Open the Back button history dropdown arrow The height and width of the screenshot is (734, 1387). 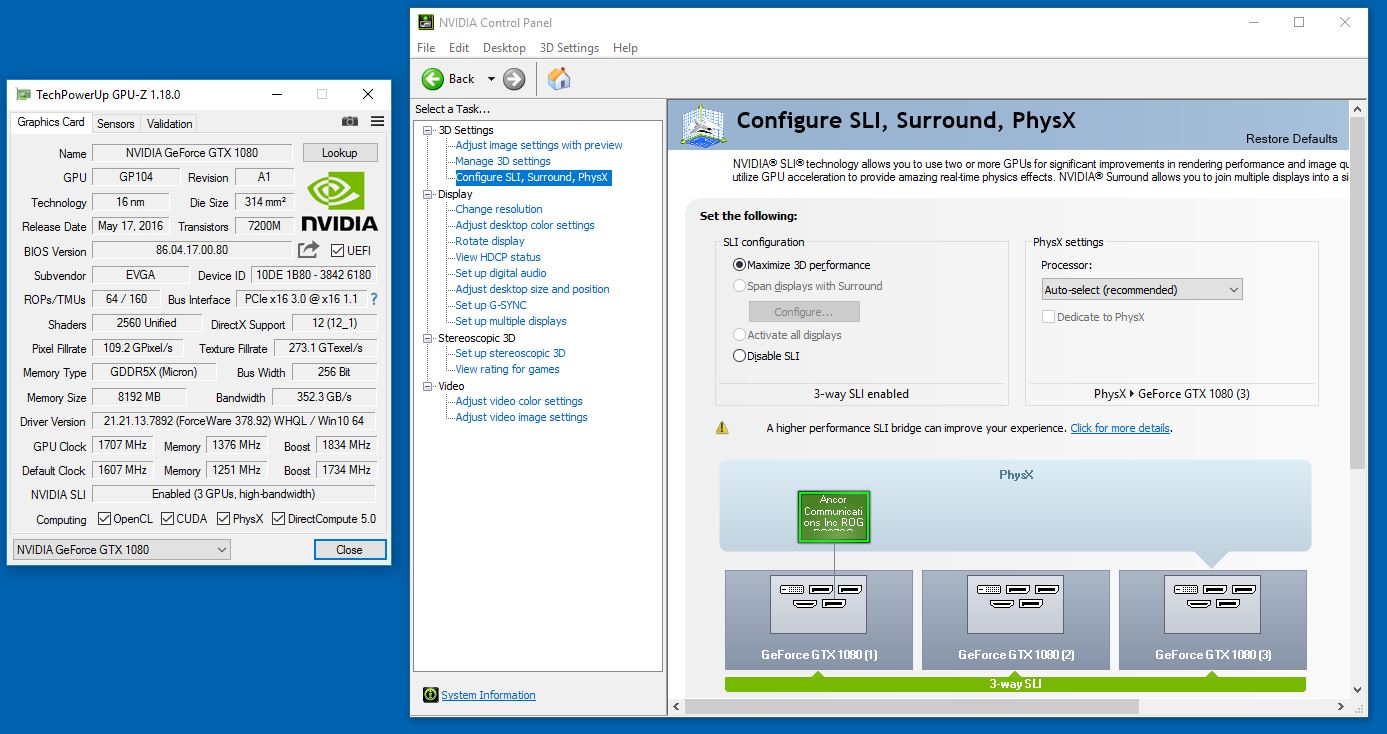(491, 79)
